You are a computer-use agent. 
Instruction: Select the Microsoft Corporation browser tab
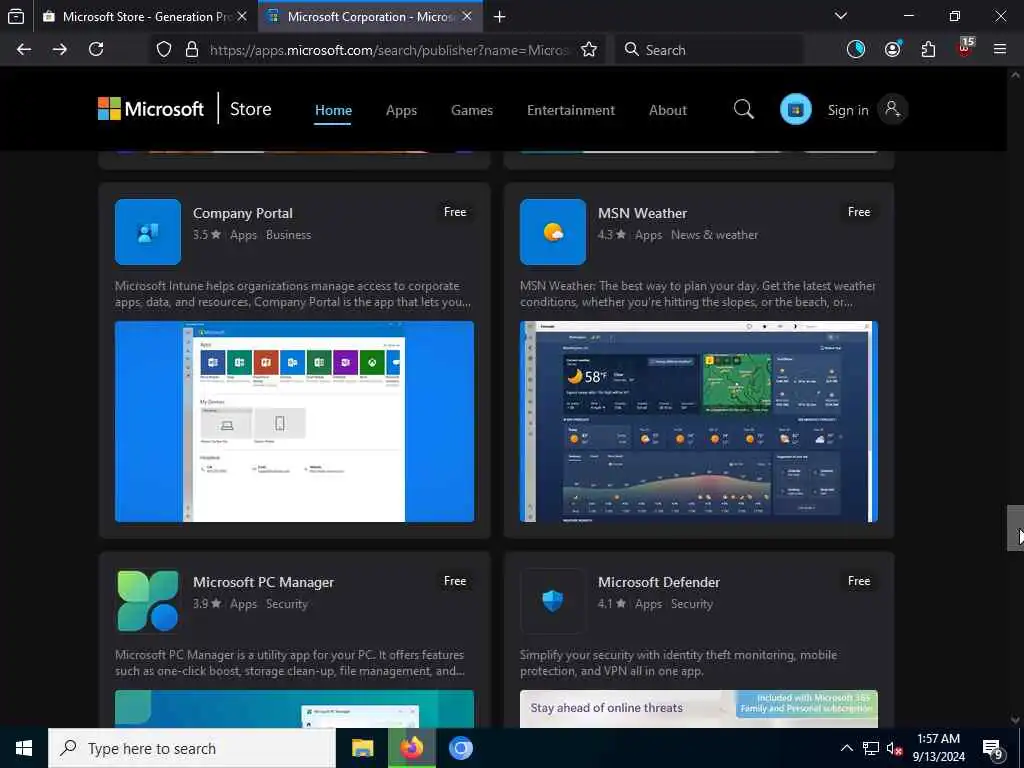[x=370, y=16]
